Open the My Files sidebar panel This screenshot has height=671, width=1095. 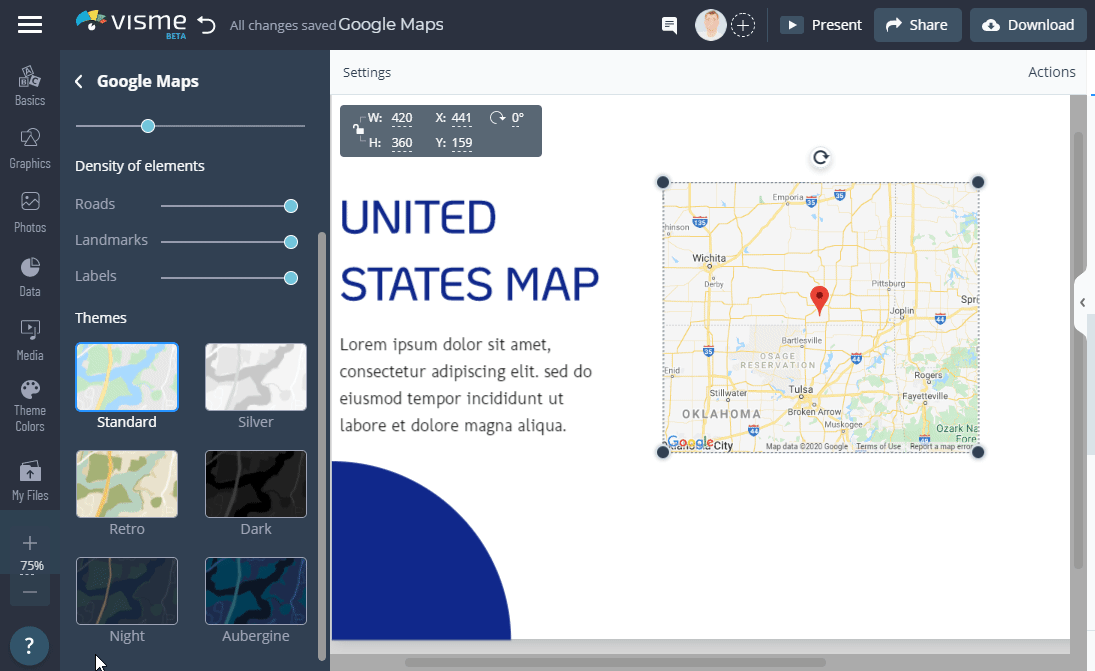tap(30, 481)
